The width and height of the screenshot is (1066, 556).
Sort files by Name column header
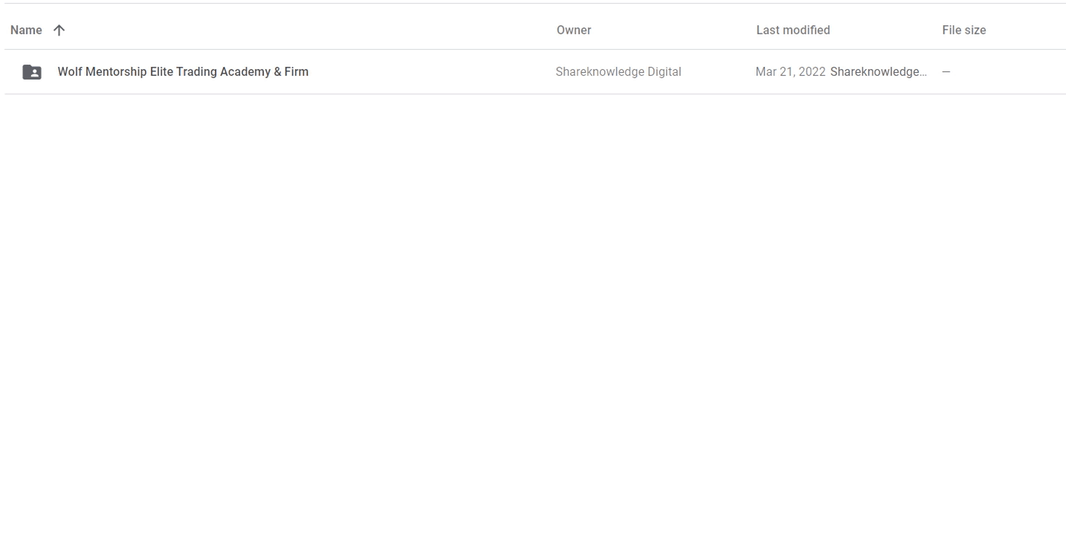click(26, 30)
